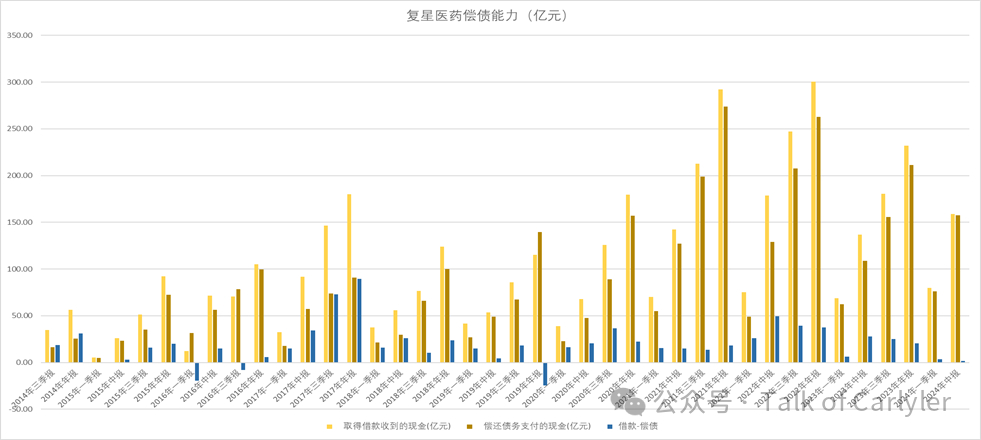Select the yellow borrowing bar for 2022年年报
The image size is (981, 440).
tap(813, 222)
